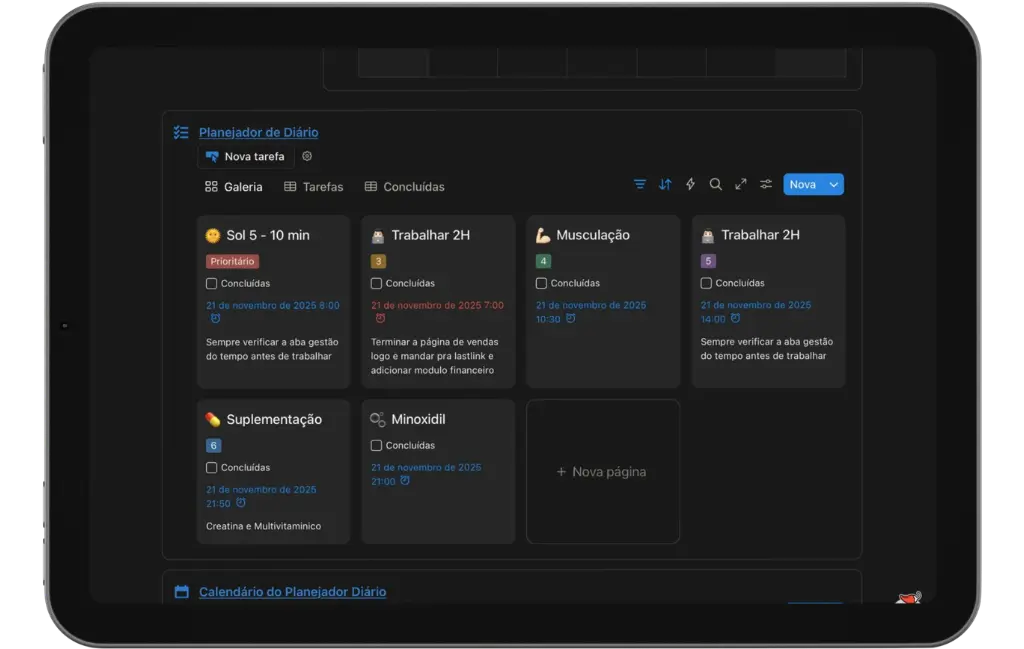Add a card with Nova página

602,471
